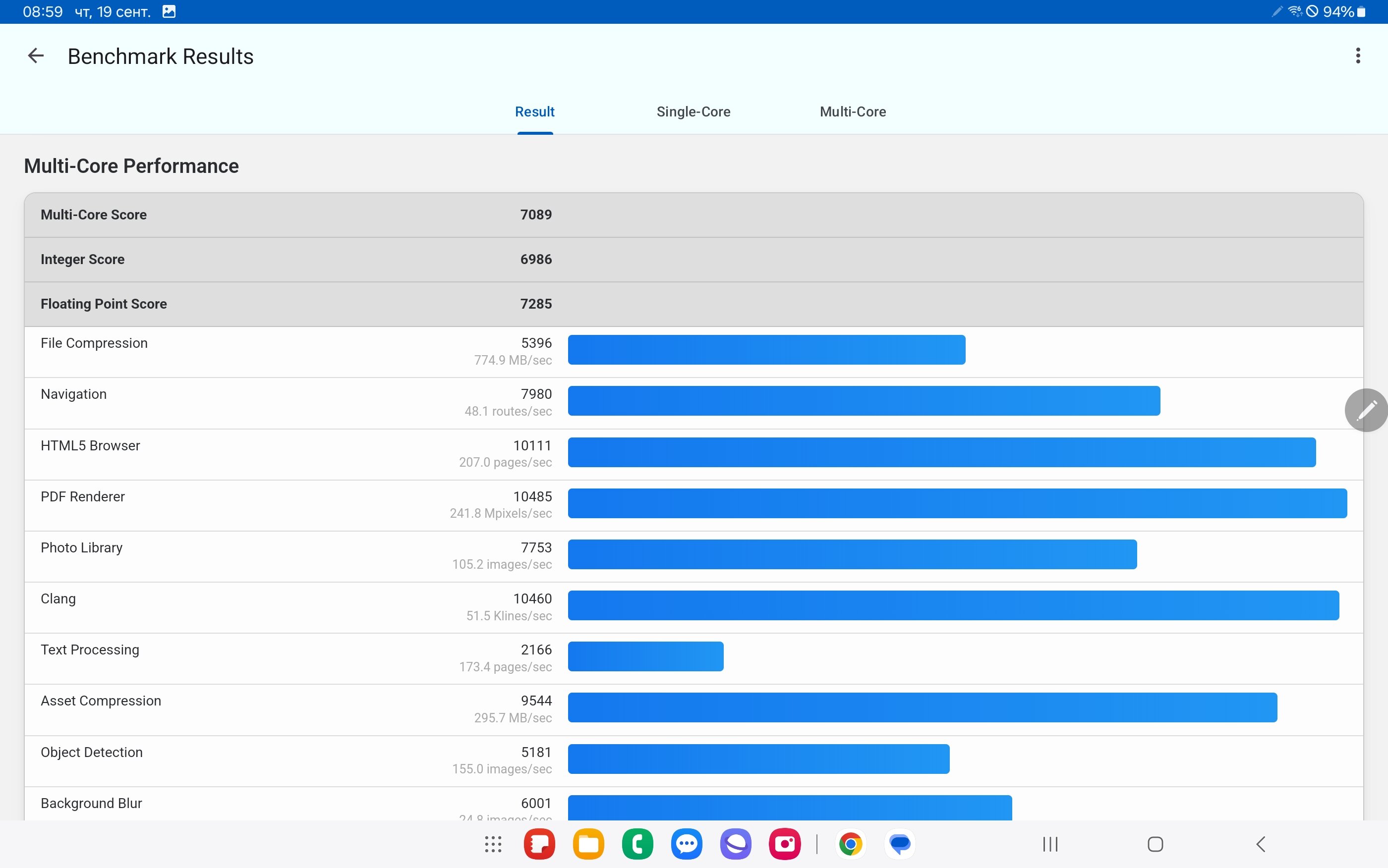Tap the home navigation button

click(1156, 844)
